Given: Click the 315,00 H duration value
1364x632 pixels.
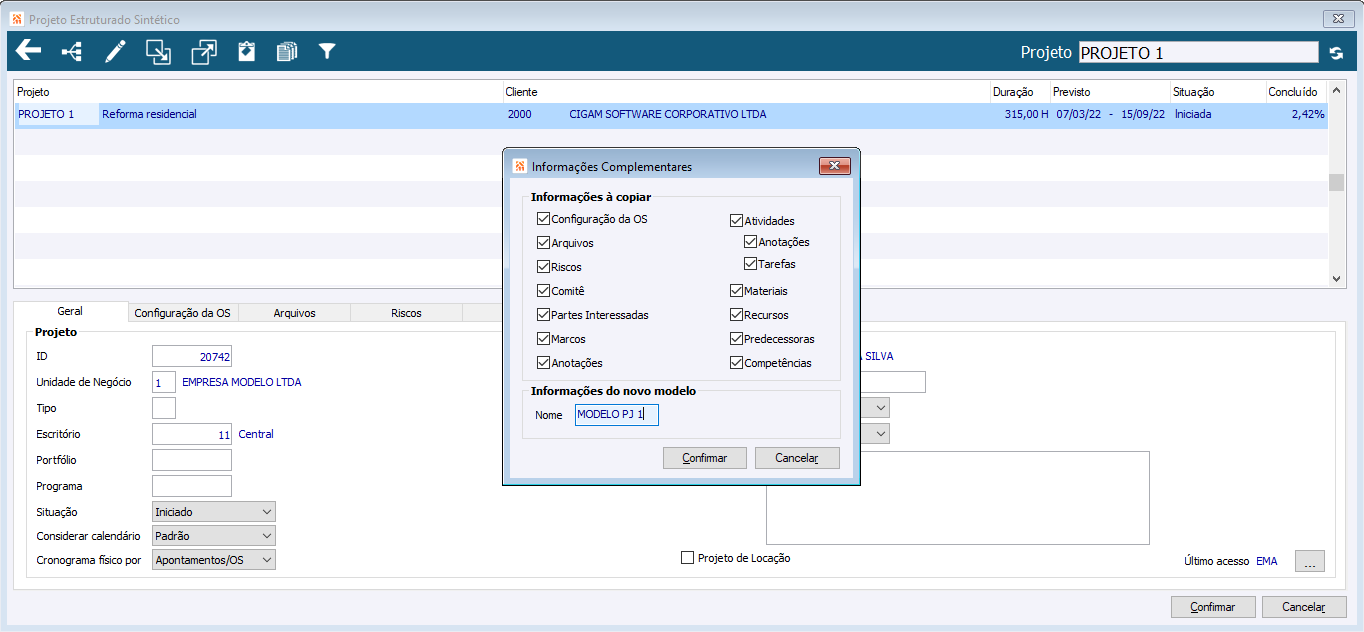Looking at the screenshot, I should click(x=1026, y=114).
